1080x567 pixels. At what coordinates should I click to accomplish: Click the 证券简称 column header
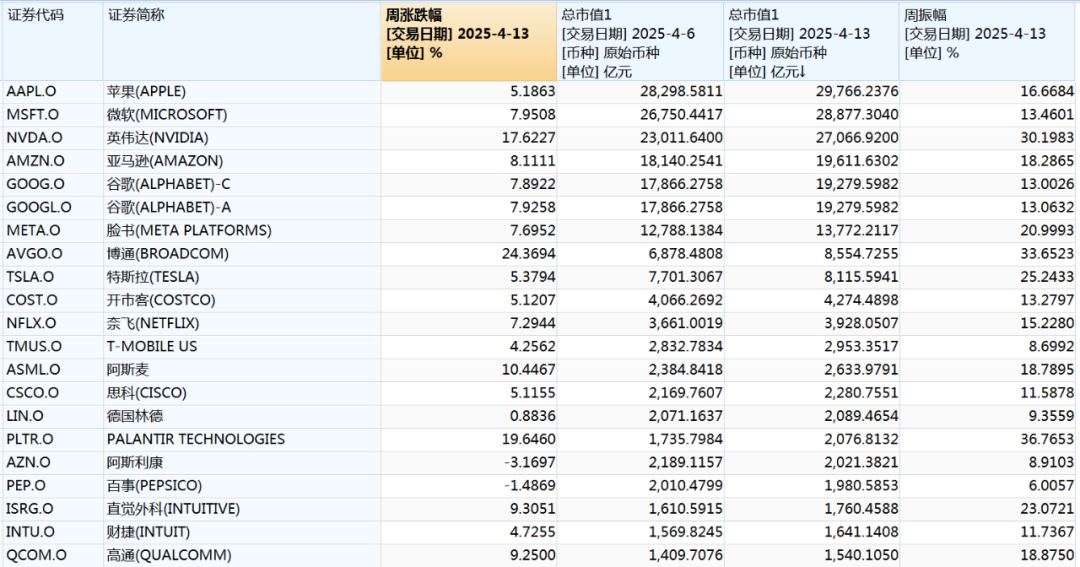(x=136, y=15)
